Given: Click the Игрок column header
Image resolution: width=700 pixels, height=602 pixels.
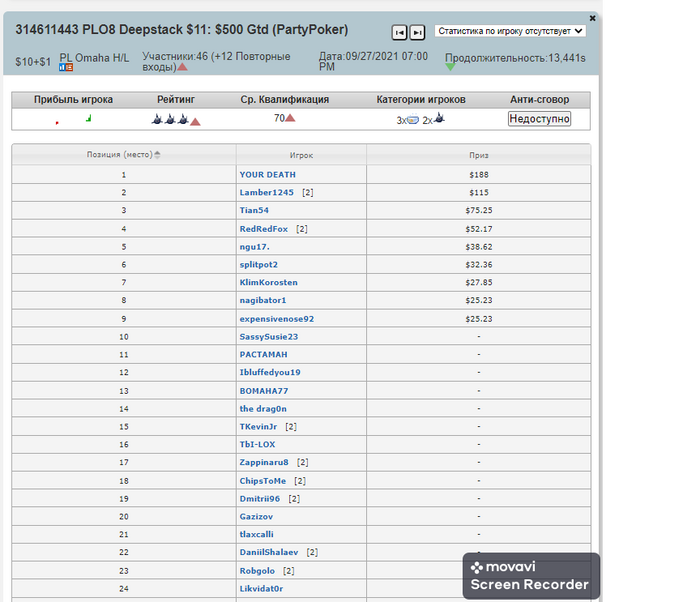Looking at the screenshot, I should [x=301, y=155].
